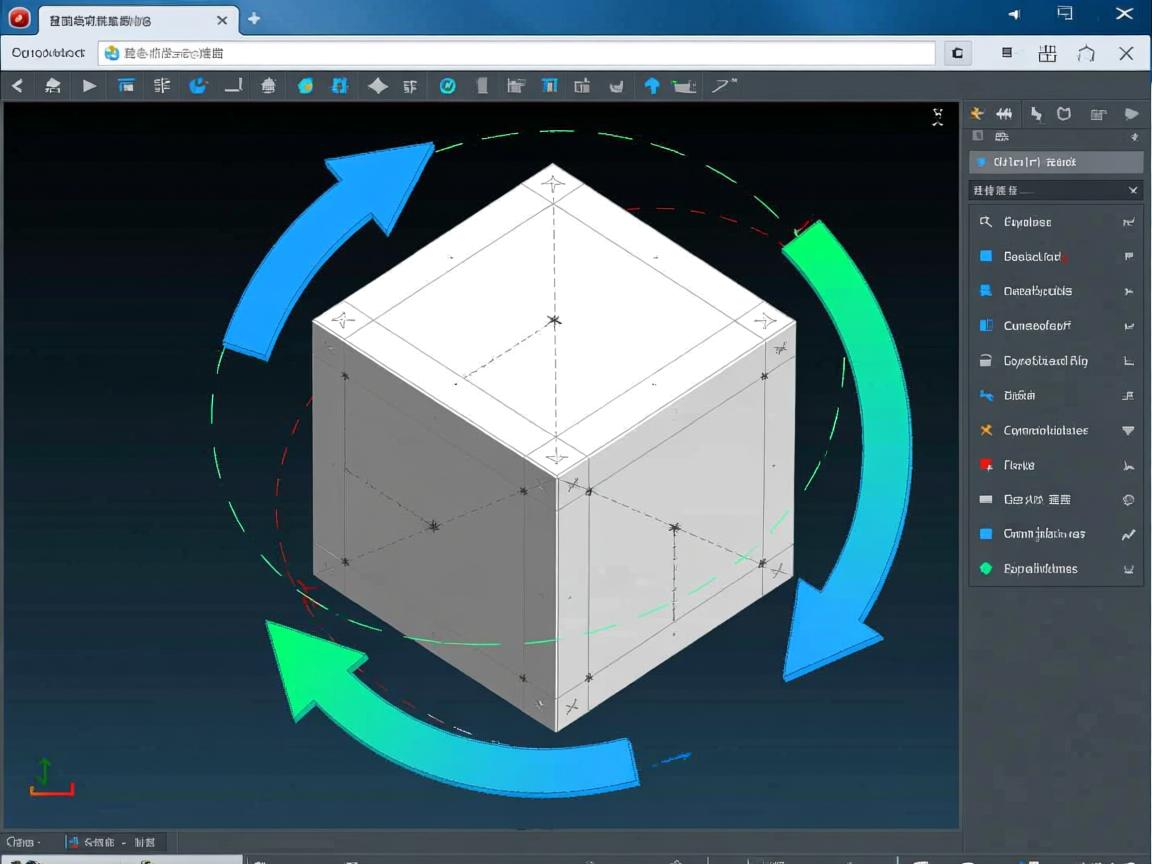Click the green hexagon icon in the panel list
Viewport: 1152px width, 864px height.
985,568
